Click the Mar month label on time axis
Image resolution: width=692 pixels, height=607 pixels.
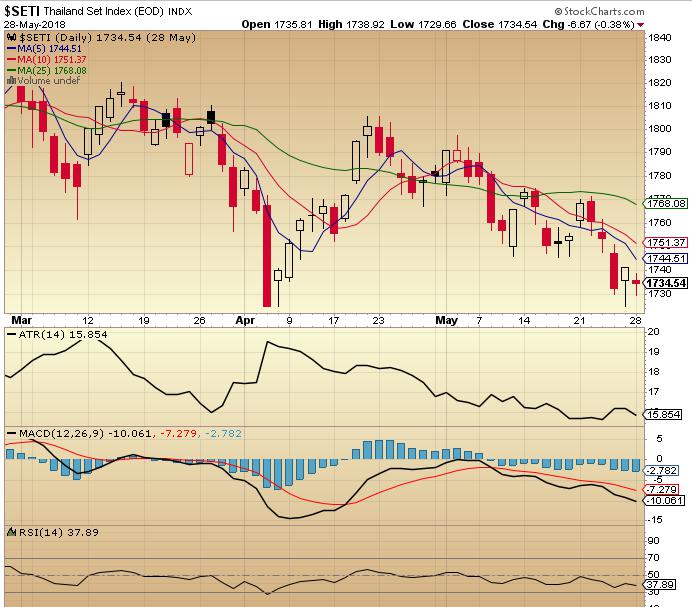tap(21, 320)
